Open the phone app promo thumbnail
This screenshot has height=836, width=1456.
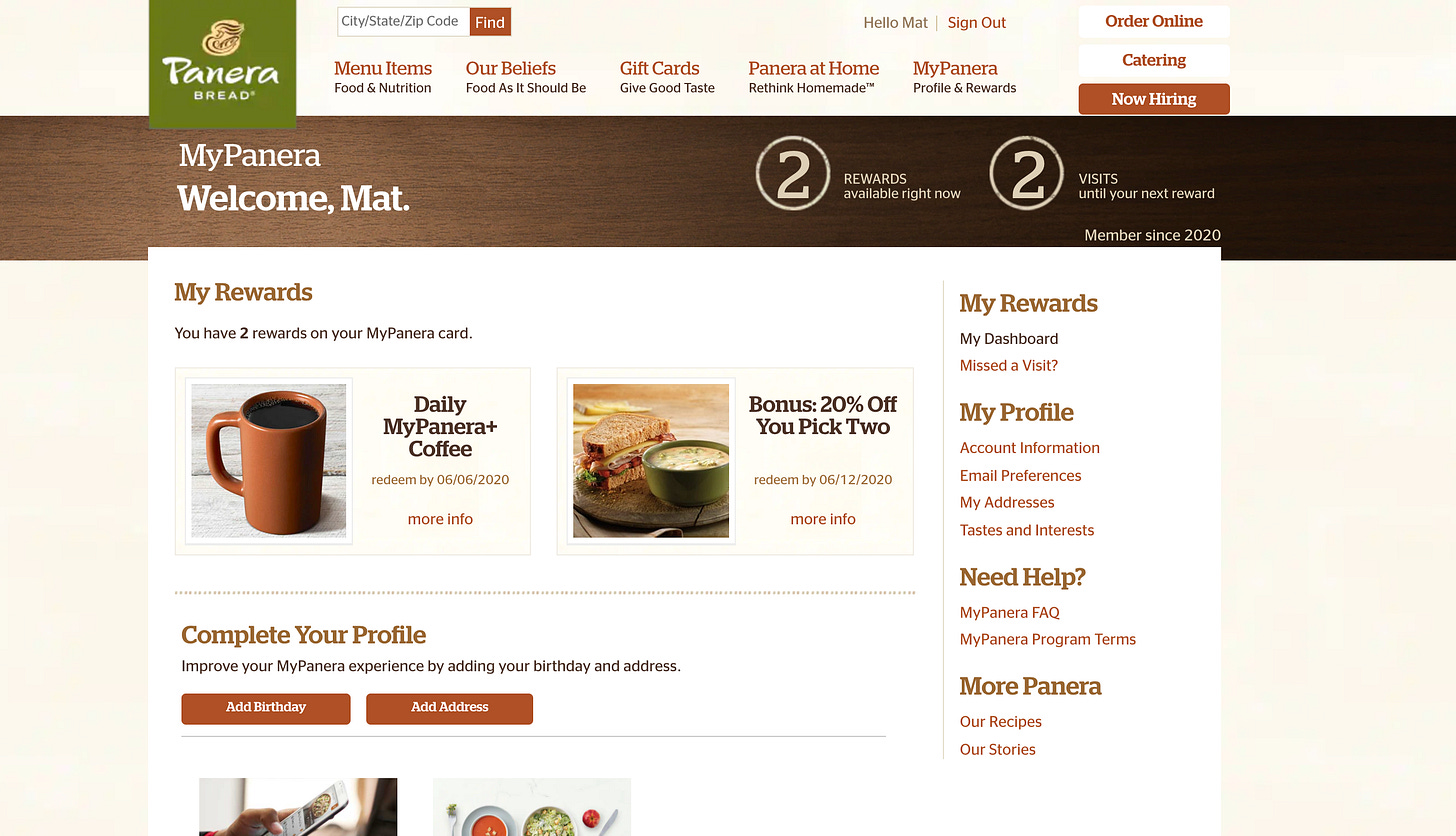(298, 807)
